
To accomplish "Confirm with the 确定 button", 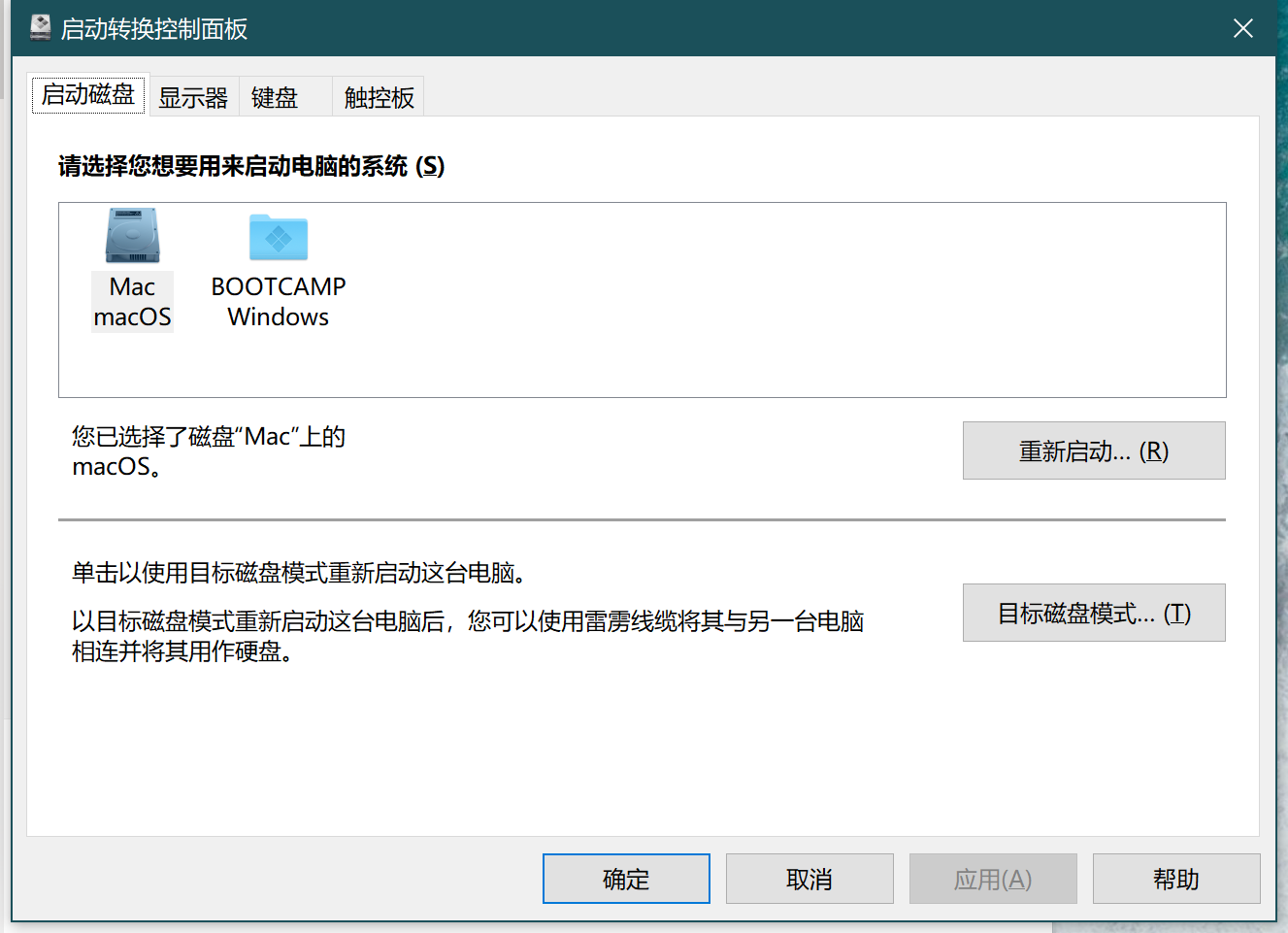I will pyautogui.click(x=626, y=879).
